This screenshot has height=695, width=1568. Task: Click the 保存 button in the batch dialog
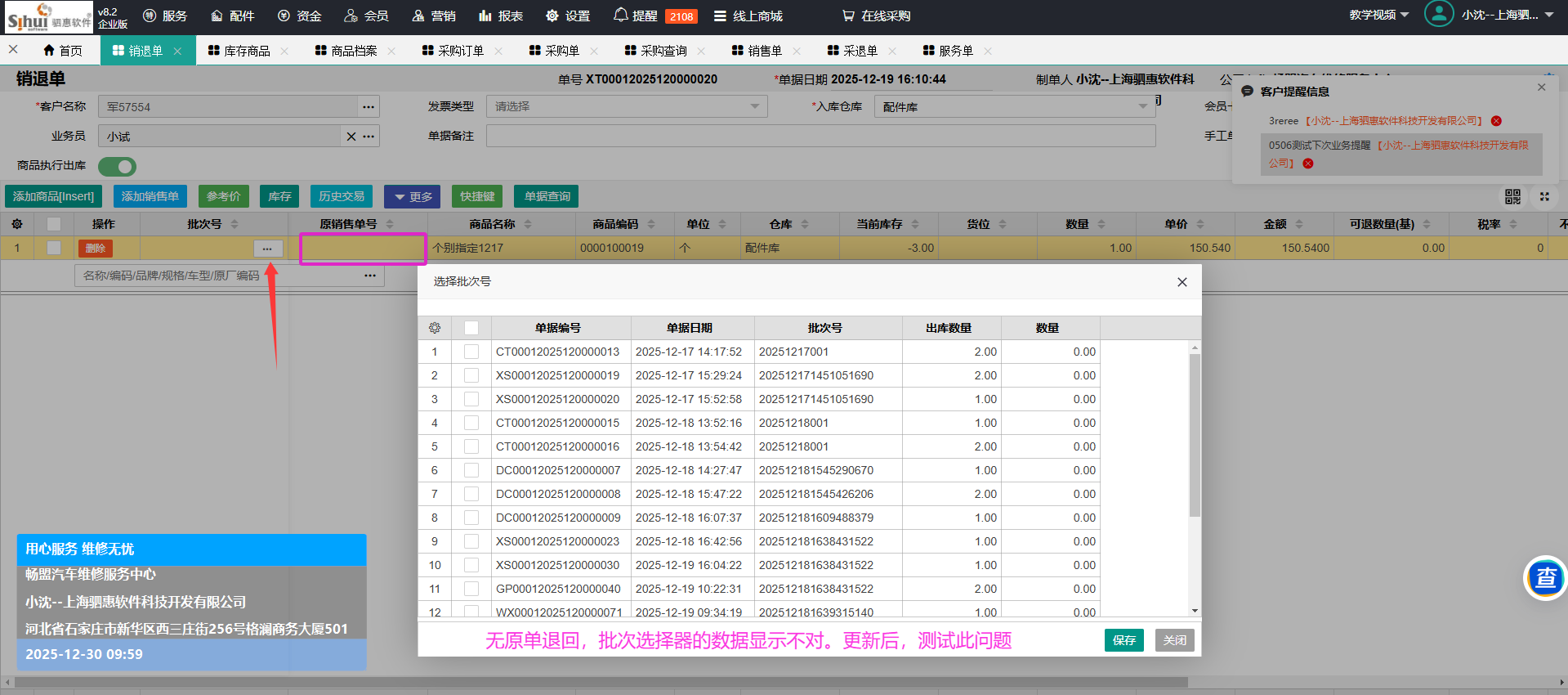coord(1124,640)
